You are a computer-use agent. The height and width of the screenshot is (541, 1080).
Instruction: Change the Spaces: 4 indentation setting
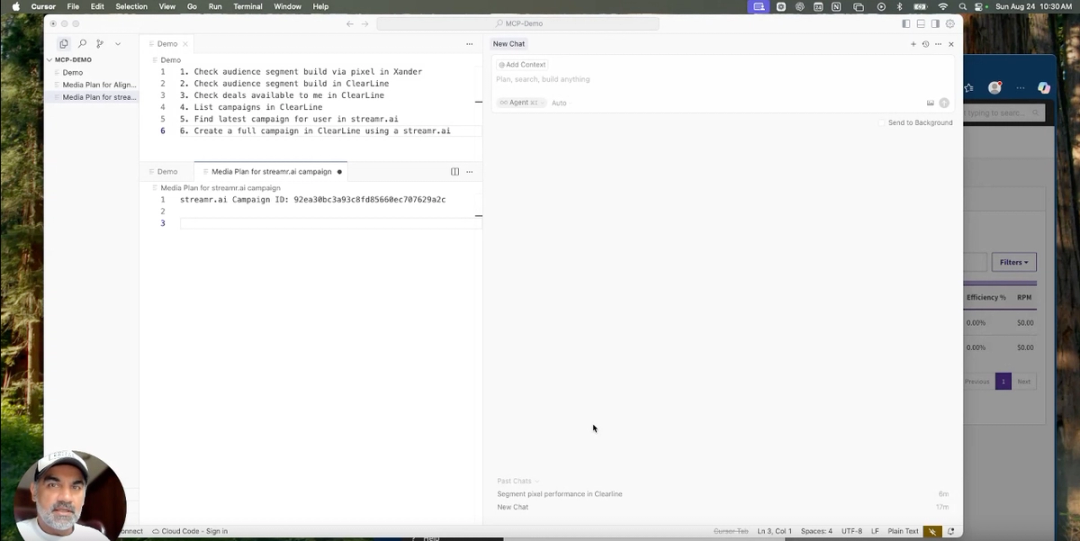click(816, 531)
